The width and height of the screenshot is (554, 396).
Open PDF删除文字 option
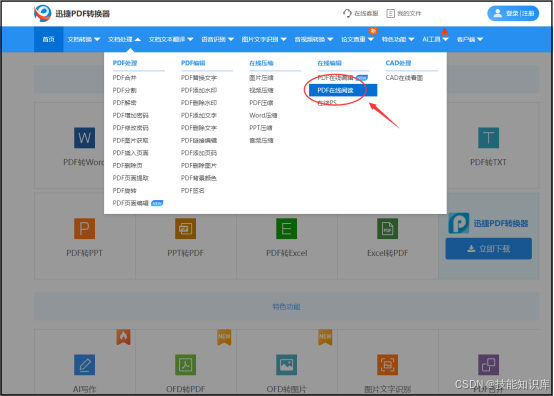199,128
